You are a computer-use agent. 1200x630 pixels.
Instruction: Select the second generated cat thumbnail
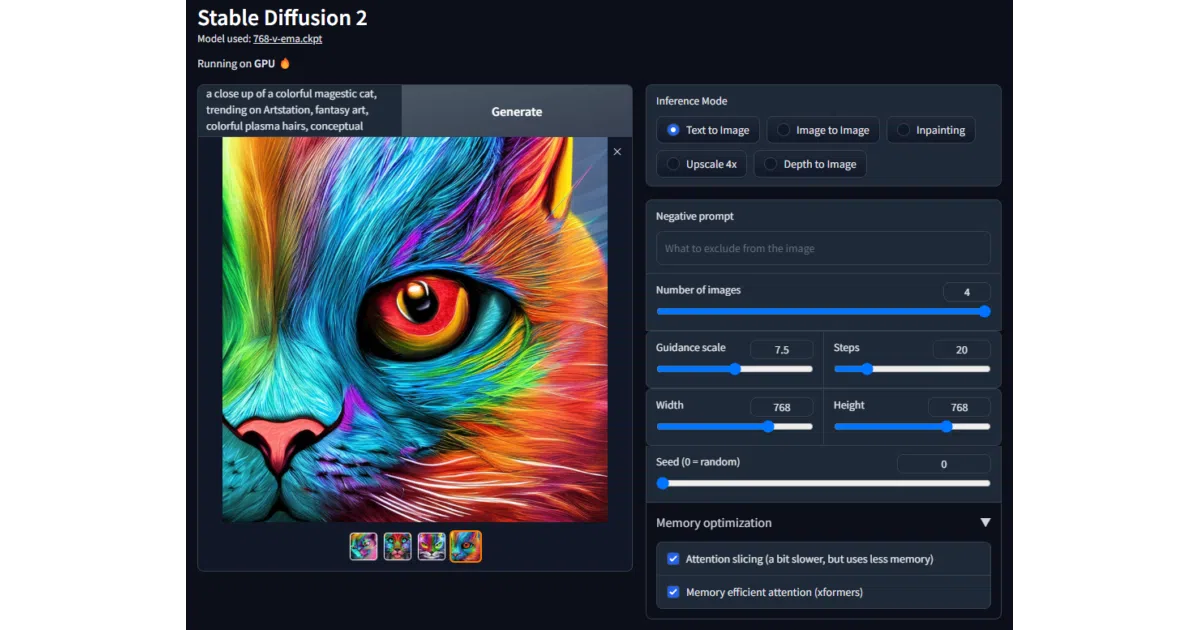pos(398,546)
